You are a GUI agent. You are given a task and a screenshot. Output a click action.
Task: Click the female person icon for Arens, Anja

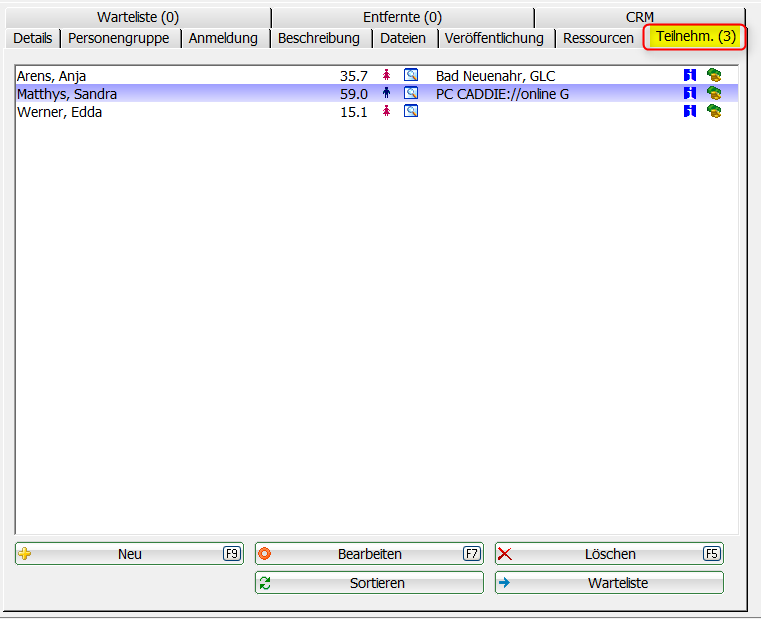(386, 75)
